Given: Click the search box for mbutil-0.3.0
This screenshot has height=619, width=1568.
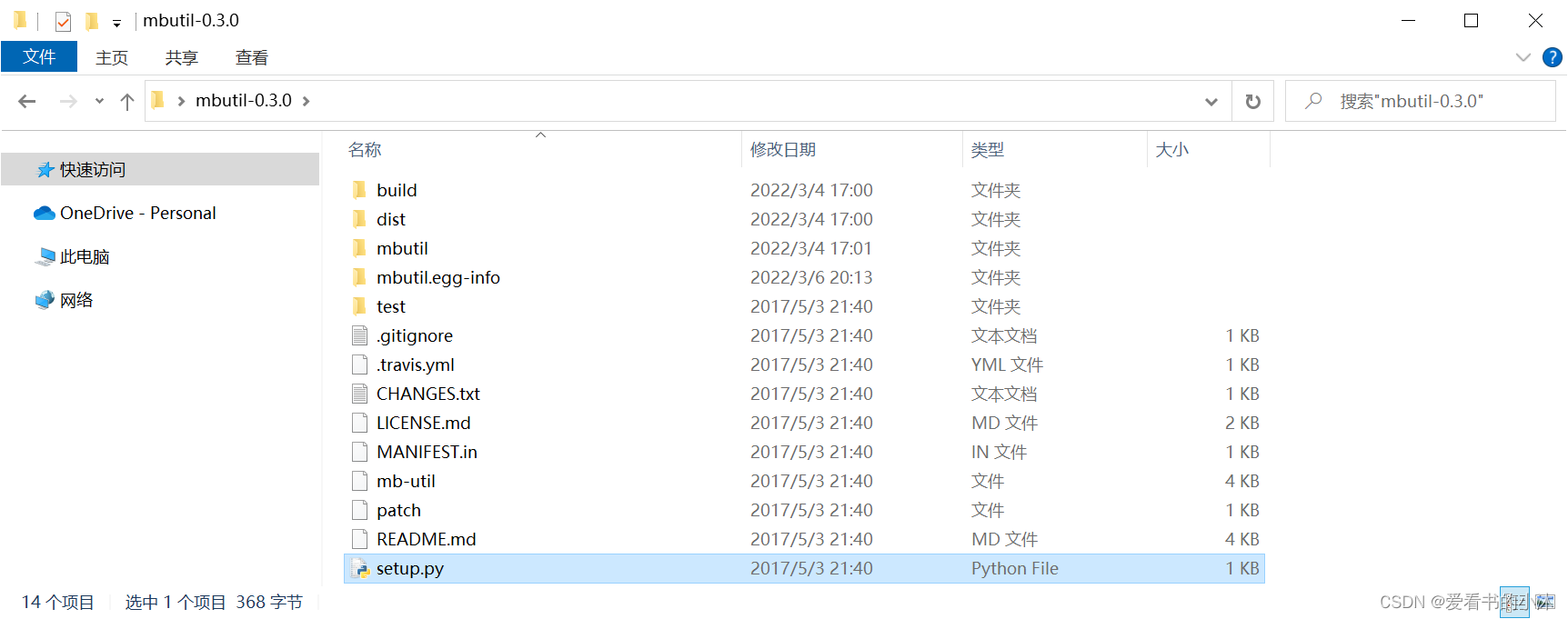Looking at the screenshot, I should pos(1421,101).
